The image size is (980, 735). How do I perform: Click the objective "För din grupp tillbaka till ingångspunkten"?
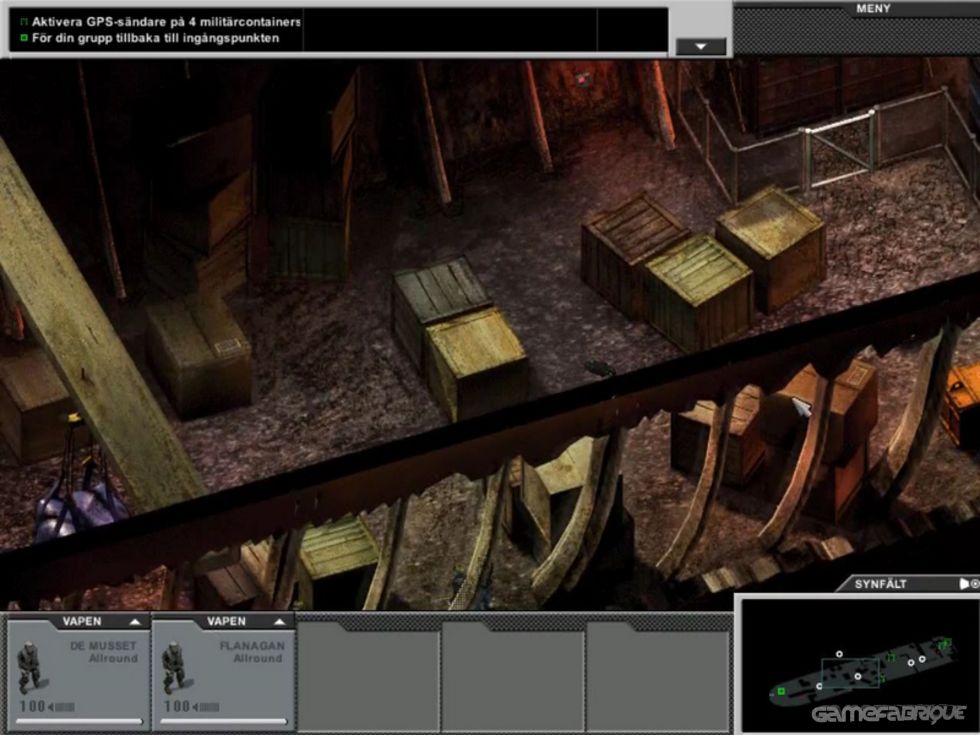click(x=156, y=38)
